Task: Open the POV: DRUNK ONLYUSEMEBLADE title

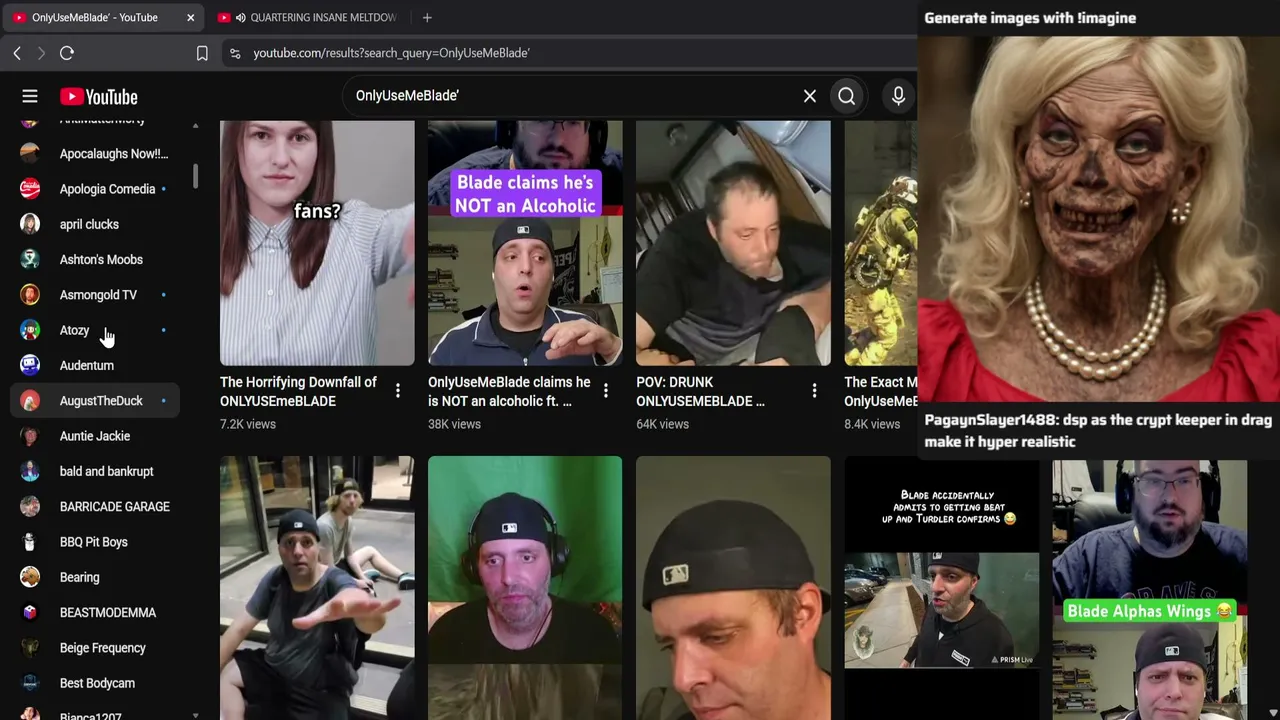Action: click(700, 391)
